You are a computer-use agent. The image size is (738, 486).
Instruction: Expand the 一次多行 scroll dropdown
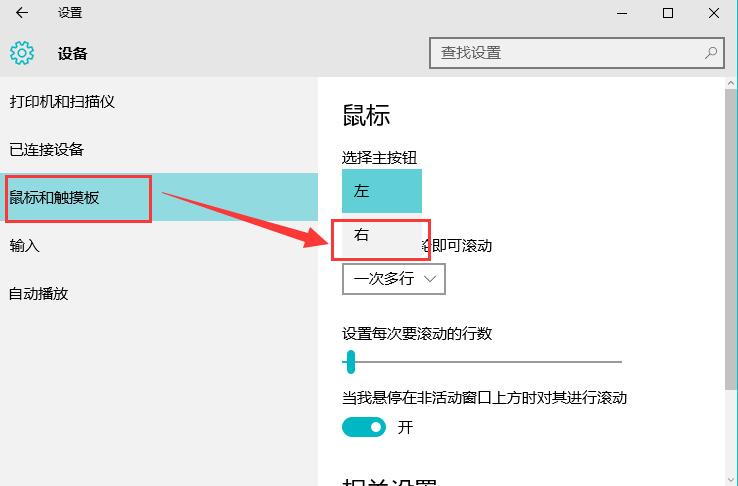393,279
